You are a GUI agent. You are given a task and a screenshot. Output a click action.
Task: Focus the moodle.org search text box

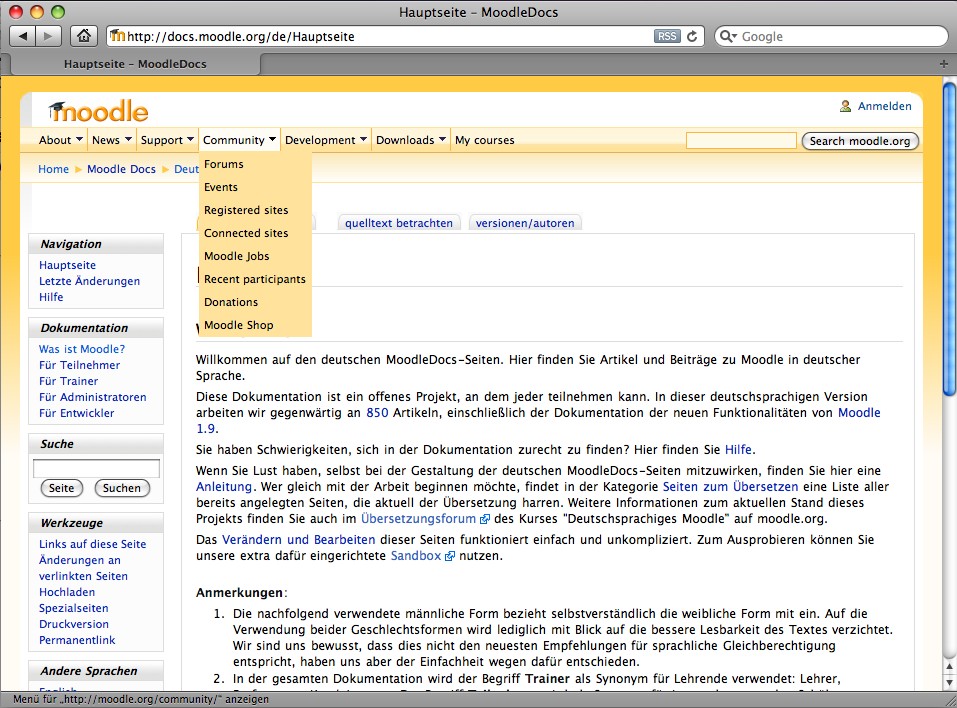tap(741, 141)
